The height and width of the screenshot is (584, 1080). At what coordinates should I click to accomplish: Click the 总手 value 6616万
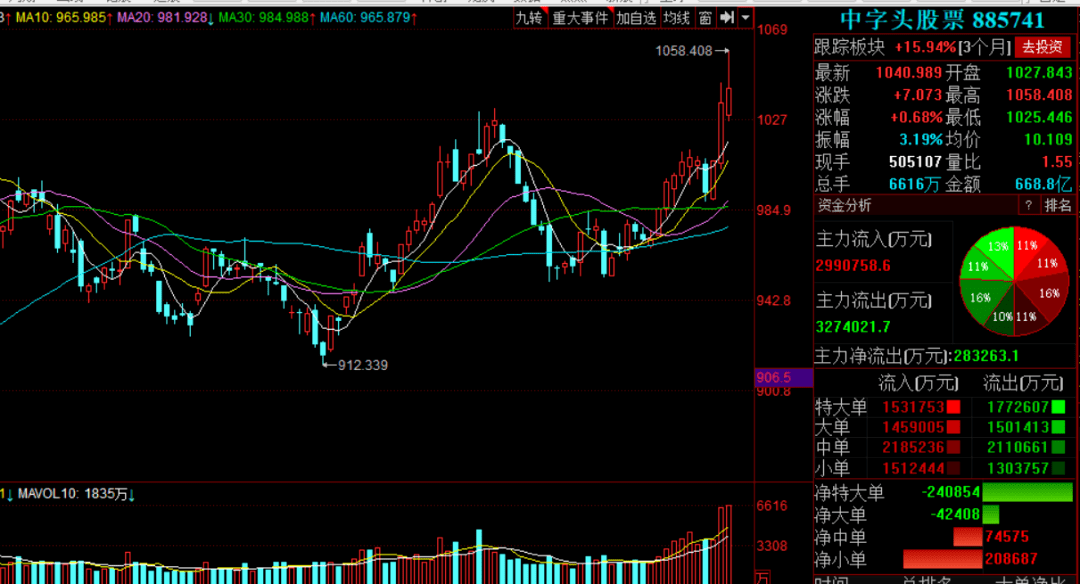[x=915, y=184]
